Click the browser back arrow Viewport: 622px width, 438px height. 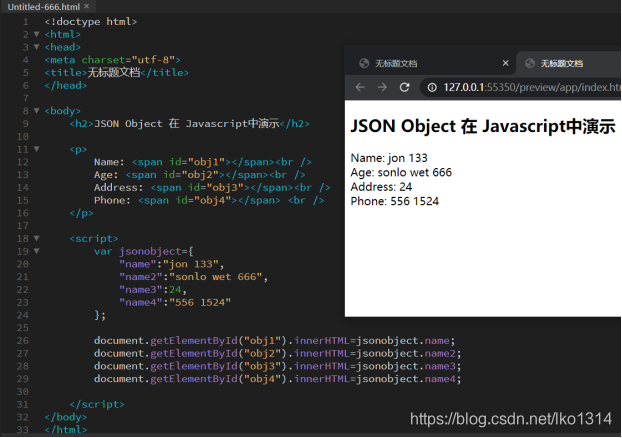(360, 87)
